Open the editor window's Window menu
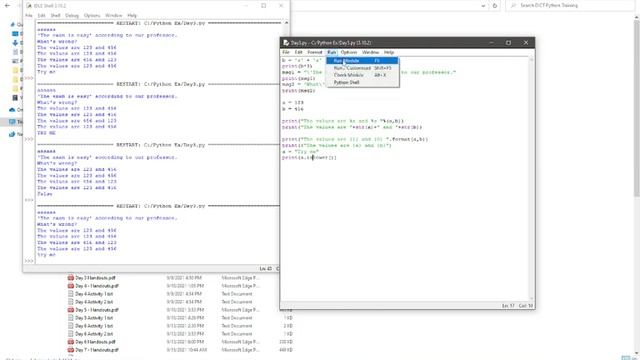This screenshot has width=640, height=360. click(370, 52)
